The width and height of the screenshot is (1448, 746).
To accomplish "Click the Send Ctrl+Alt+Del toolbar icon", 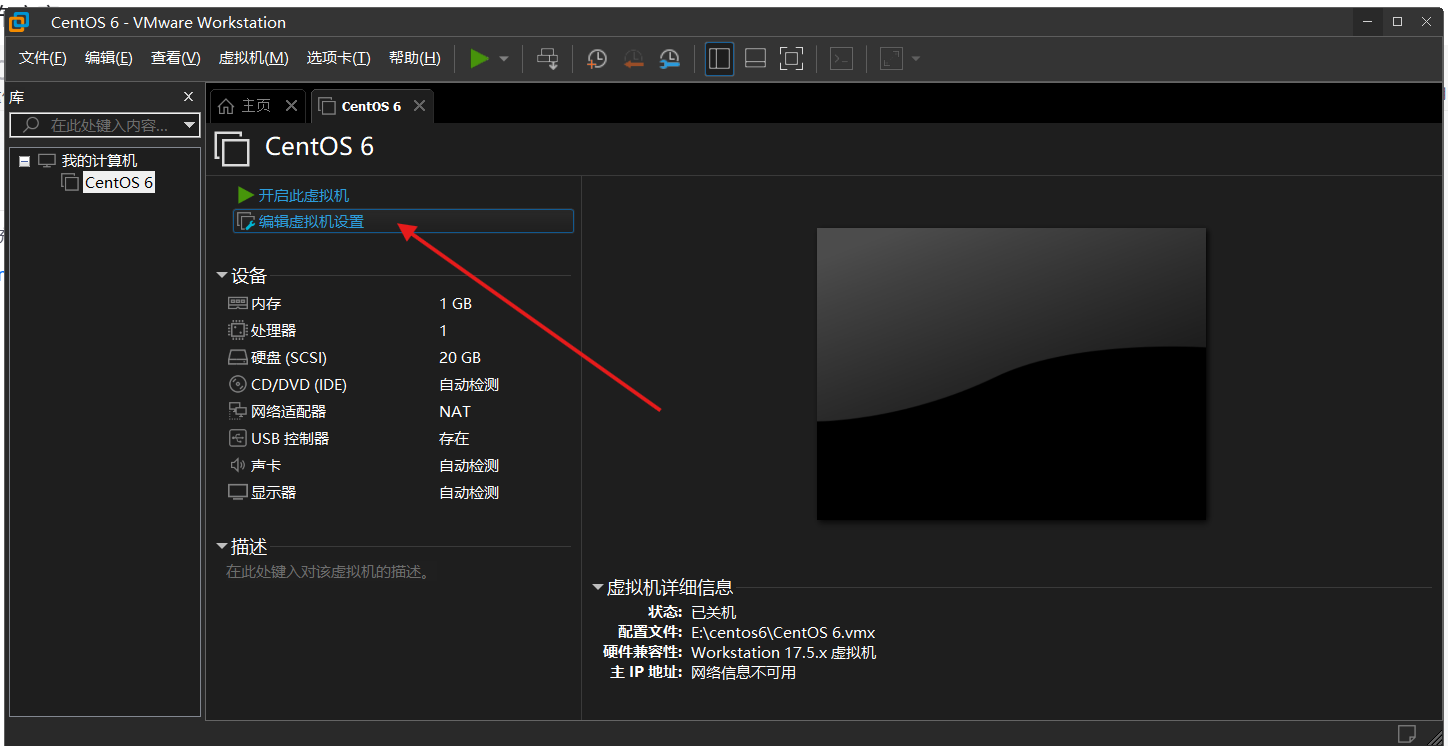I will (547, 59).
